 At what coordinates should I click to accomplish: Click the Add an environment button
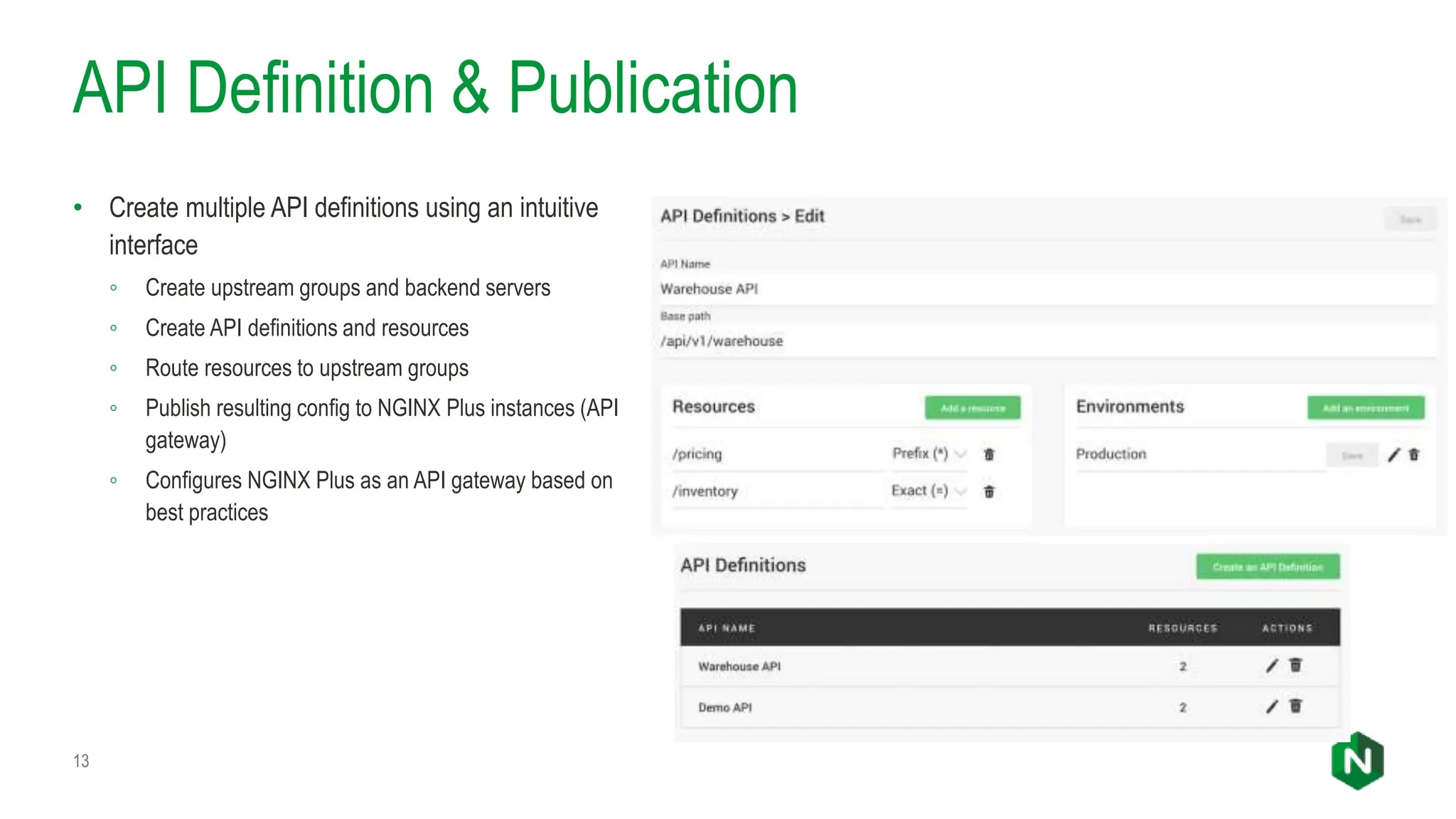pos(1366,408)
